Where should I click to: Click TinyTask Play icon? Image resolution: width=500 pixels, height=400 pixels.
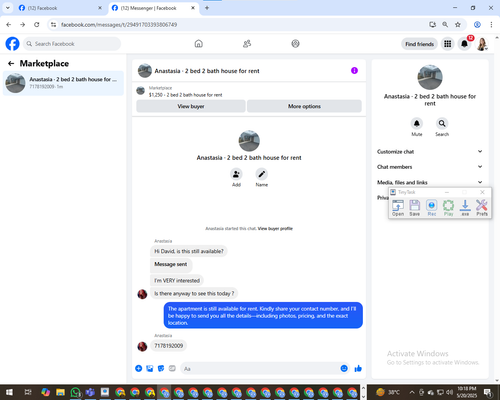click(x=448, y=208)
